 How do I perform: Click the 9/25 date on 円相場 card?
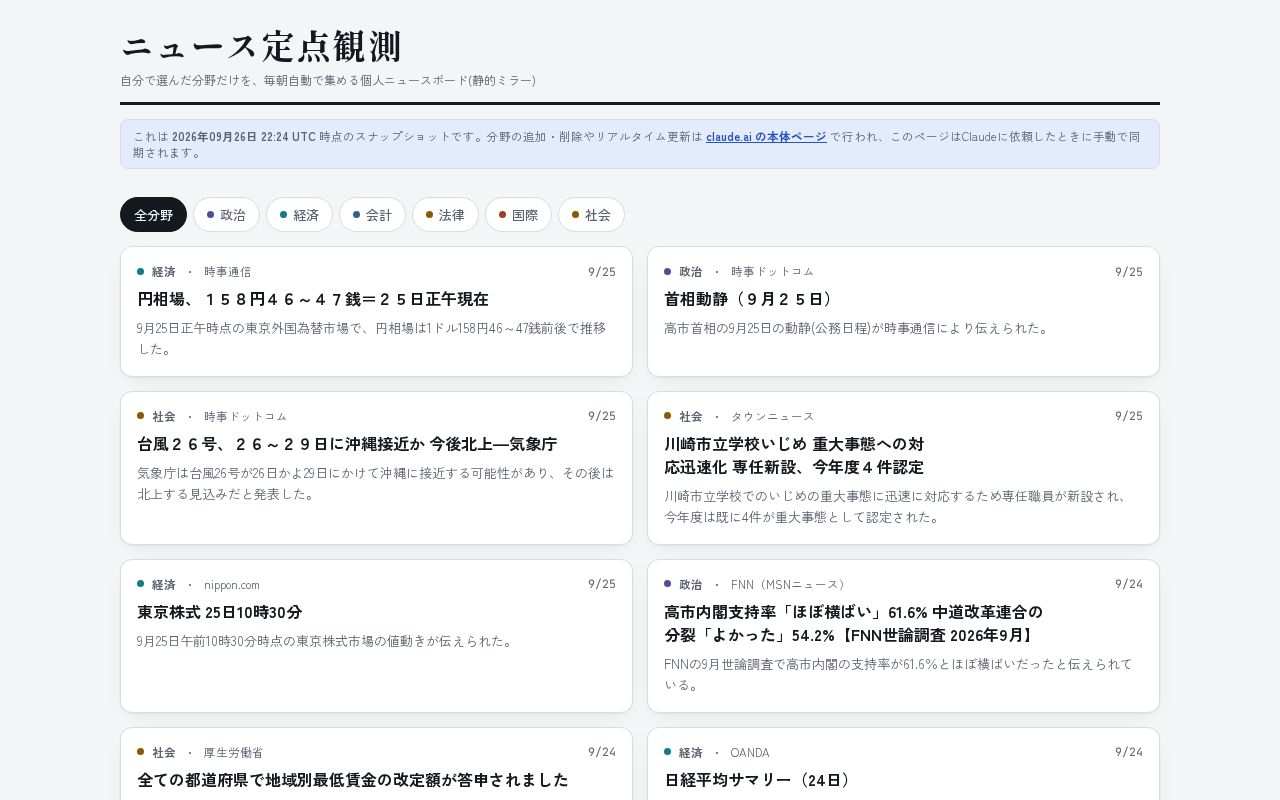pos(602,272)
